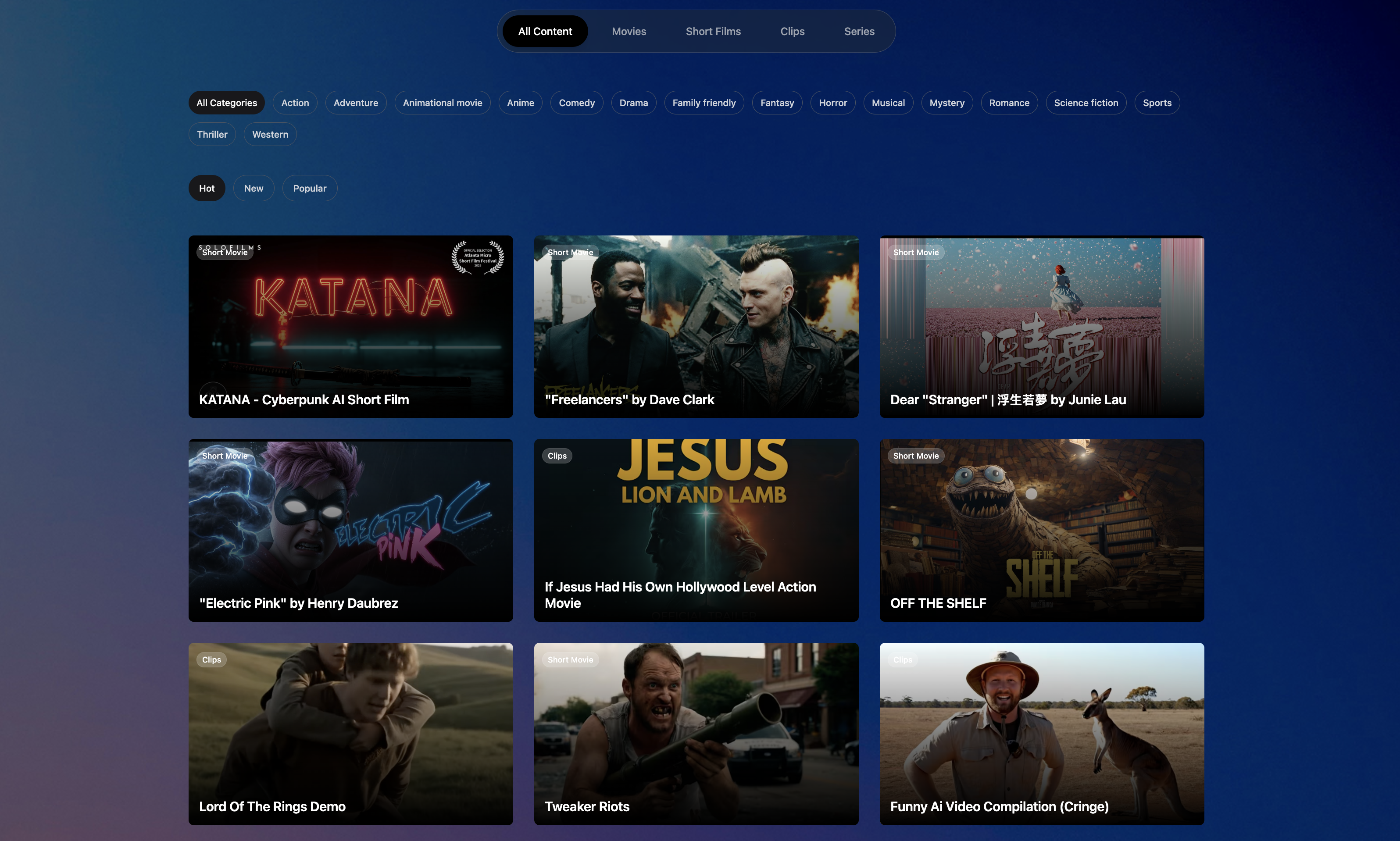The height and width of the screenshot is (841, 1400).
Task: Sort content by New
Action: 254,188
